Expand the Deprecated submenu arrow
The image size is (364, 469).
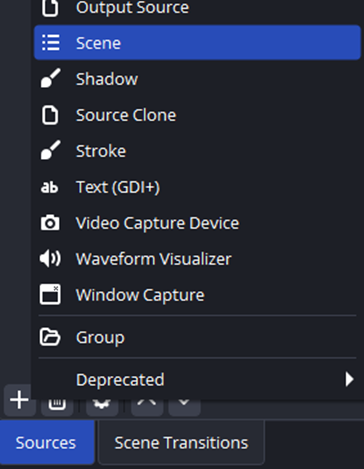[x=349, y=379]
